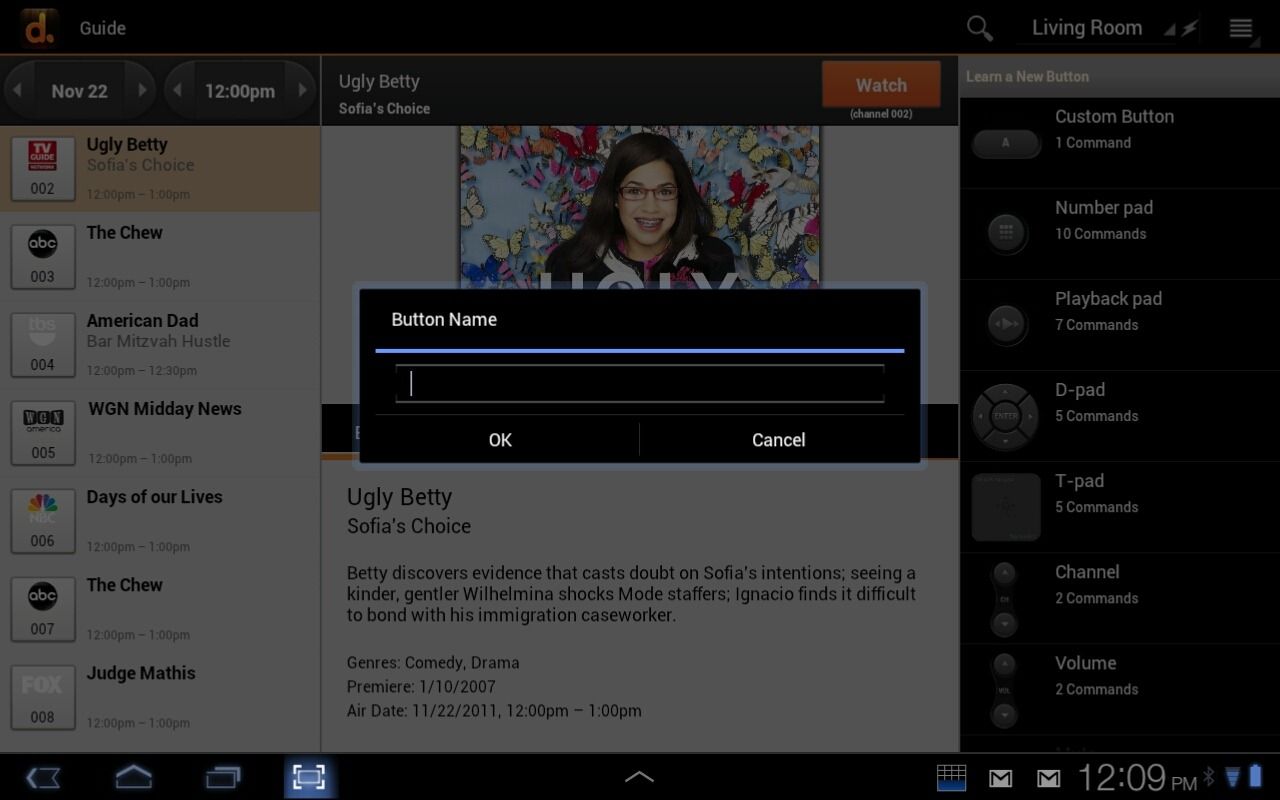Advance to the next date after Nov 22

click(x=140, y=90)
